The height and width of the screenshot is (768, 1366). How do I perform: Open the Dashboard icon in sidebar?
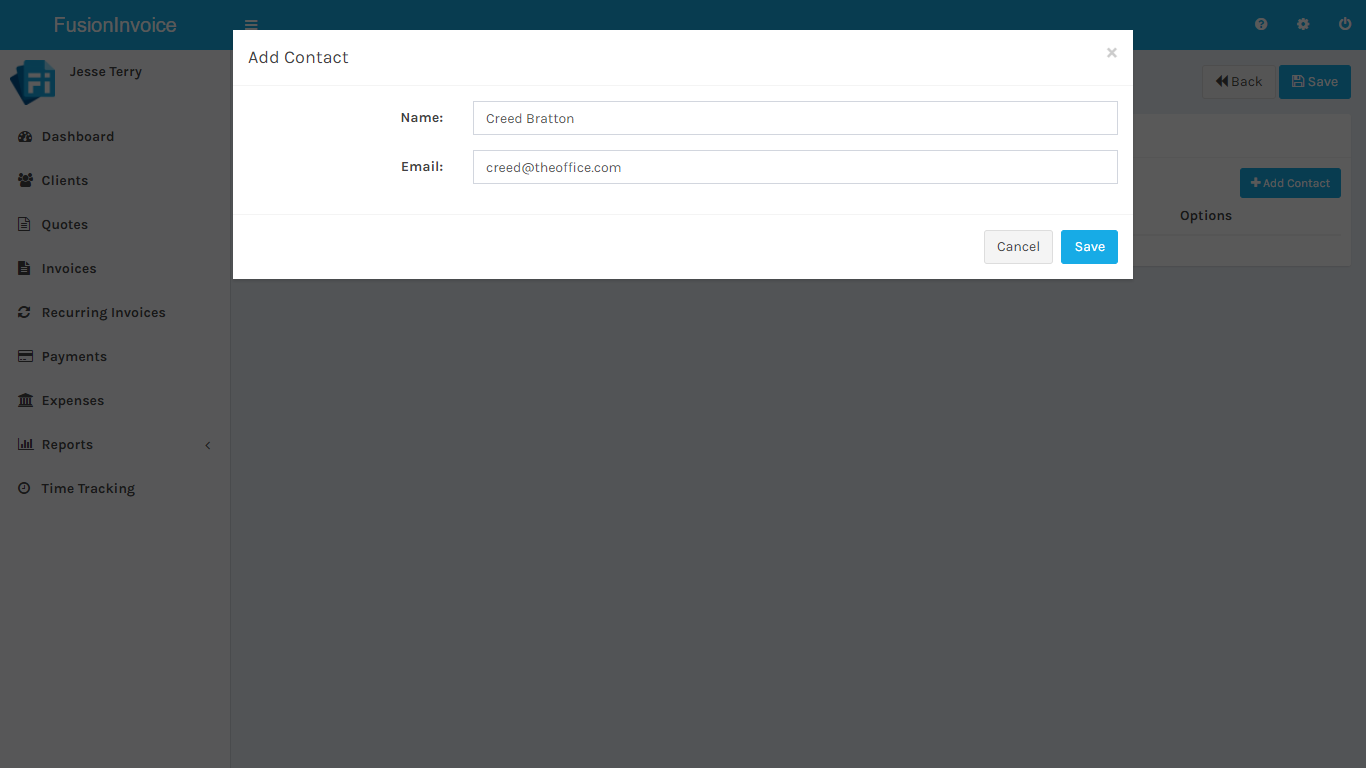coord(25,137)
